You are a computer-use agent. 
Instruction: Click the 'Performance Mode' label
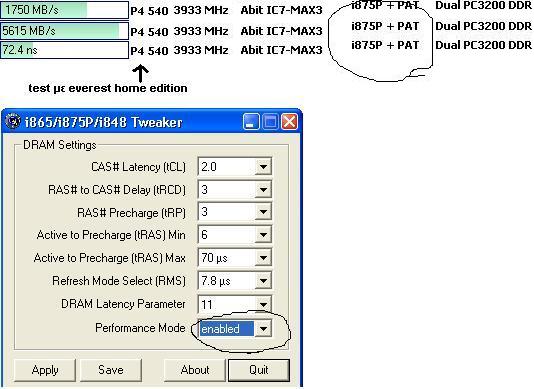140,328
